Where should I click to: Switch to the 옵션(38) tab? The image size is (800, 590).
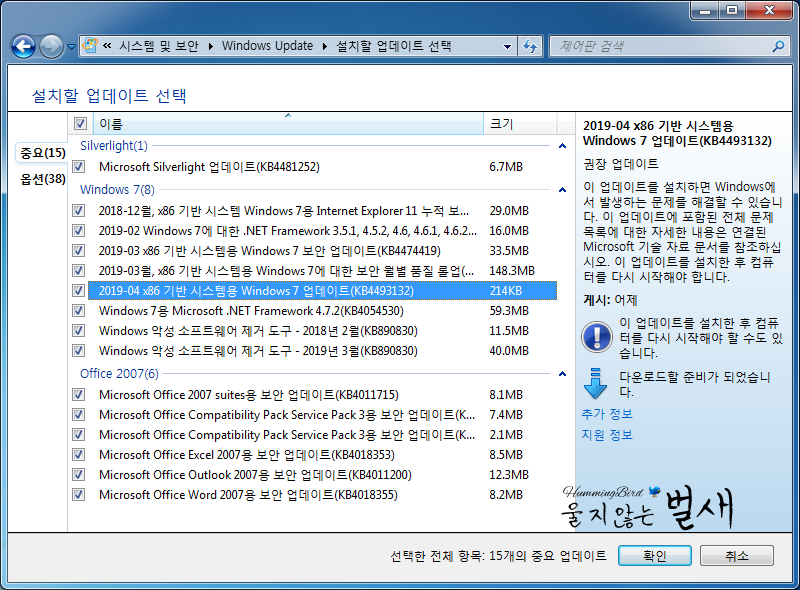pos(43,179)
